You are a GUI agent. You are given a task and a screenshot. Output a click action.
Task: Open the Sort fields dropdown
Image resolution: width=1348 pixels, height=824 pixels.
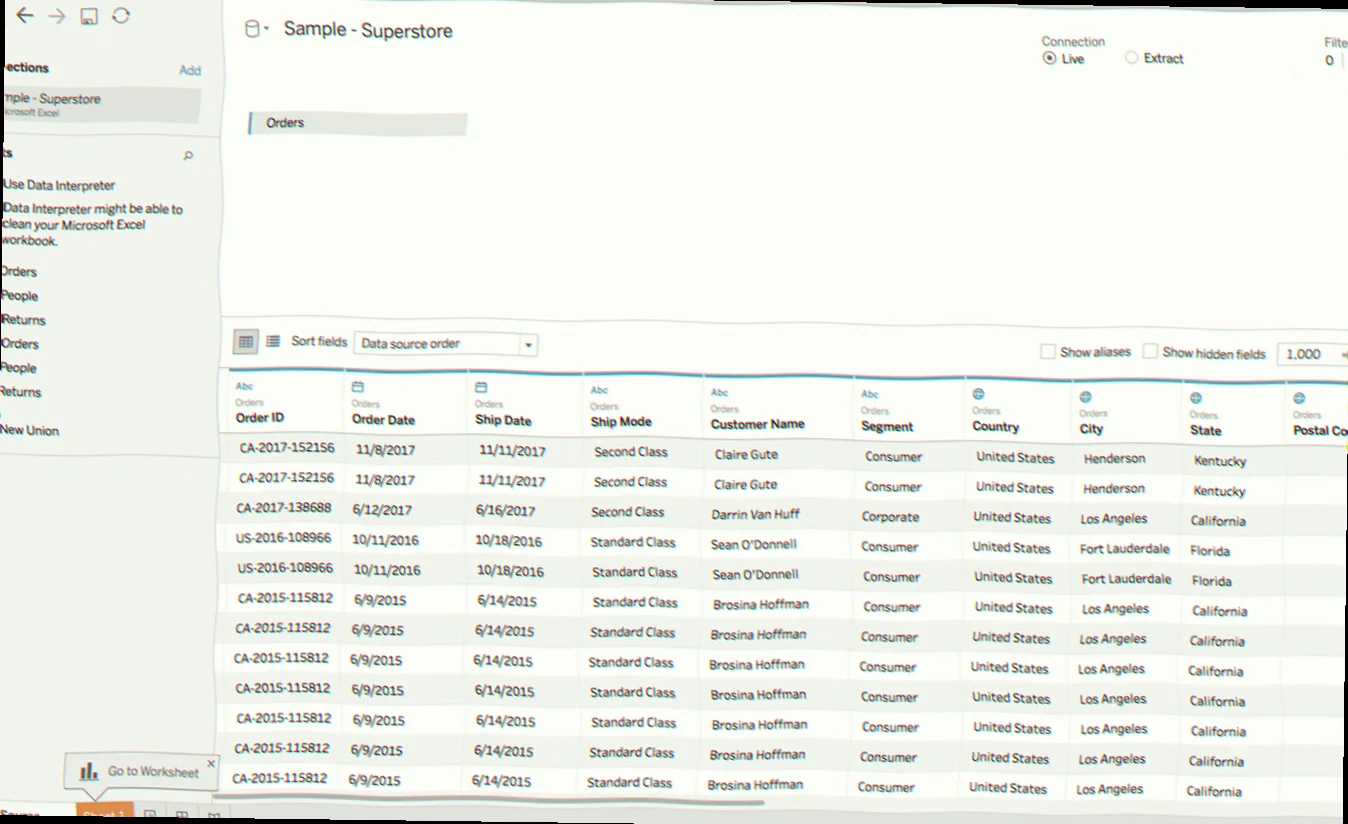446,344
